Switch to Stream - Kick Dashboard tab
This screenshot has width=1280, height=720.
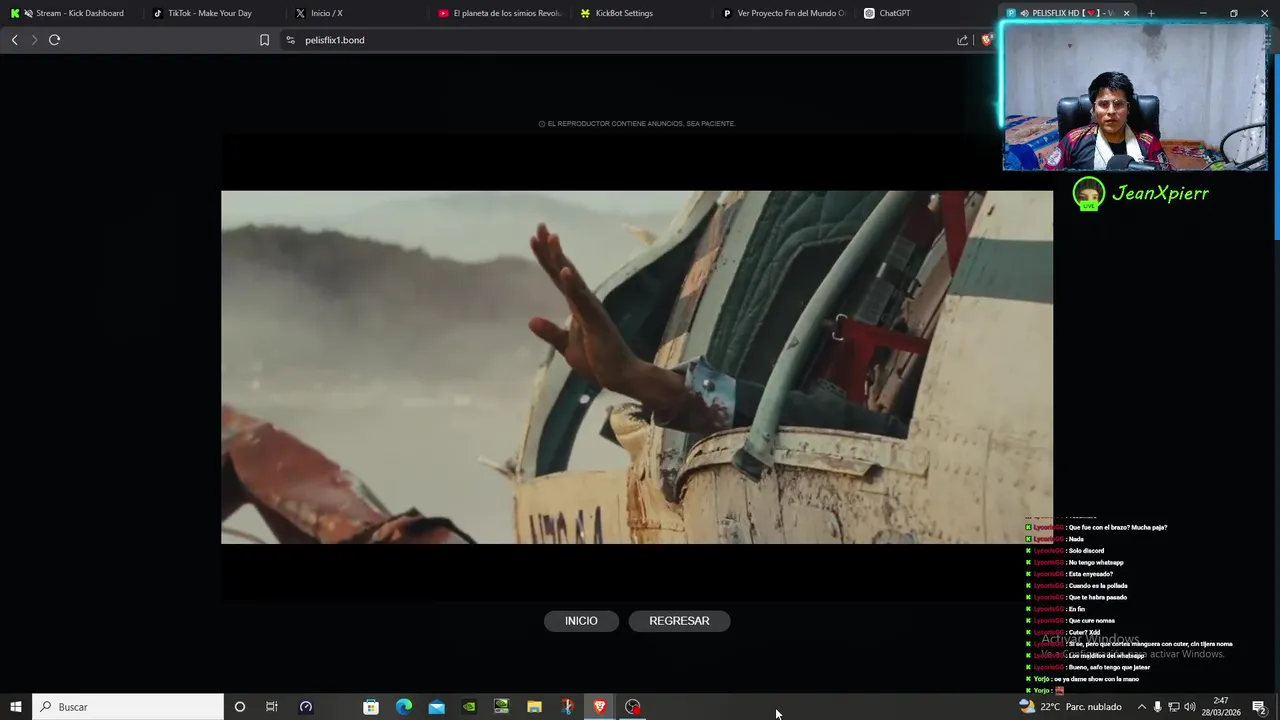point(70,13)
